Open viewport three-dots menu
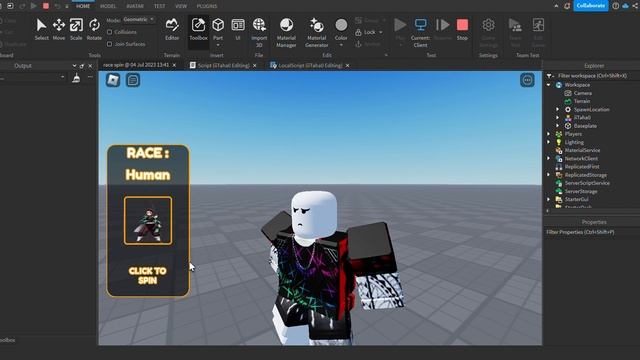 527,80
